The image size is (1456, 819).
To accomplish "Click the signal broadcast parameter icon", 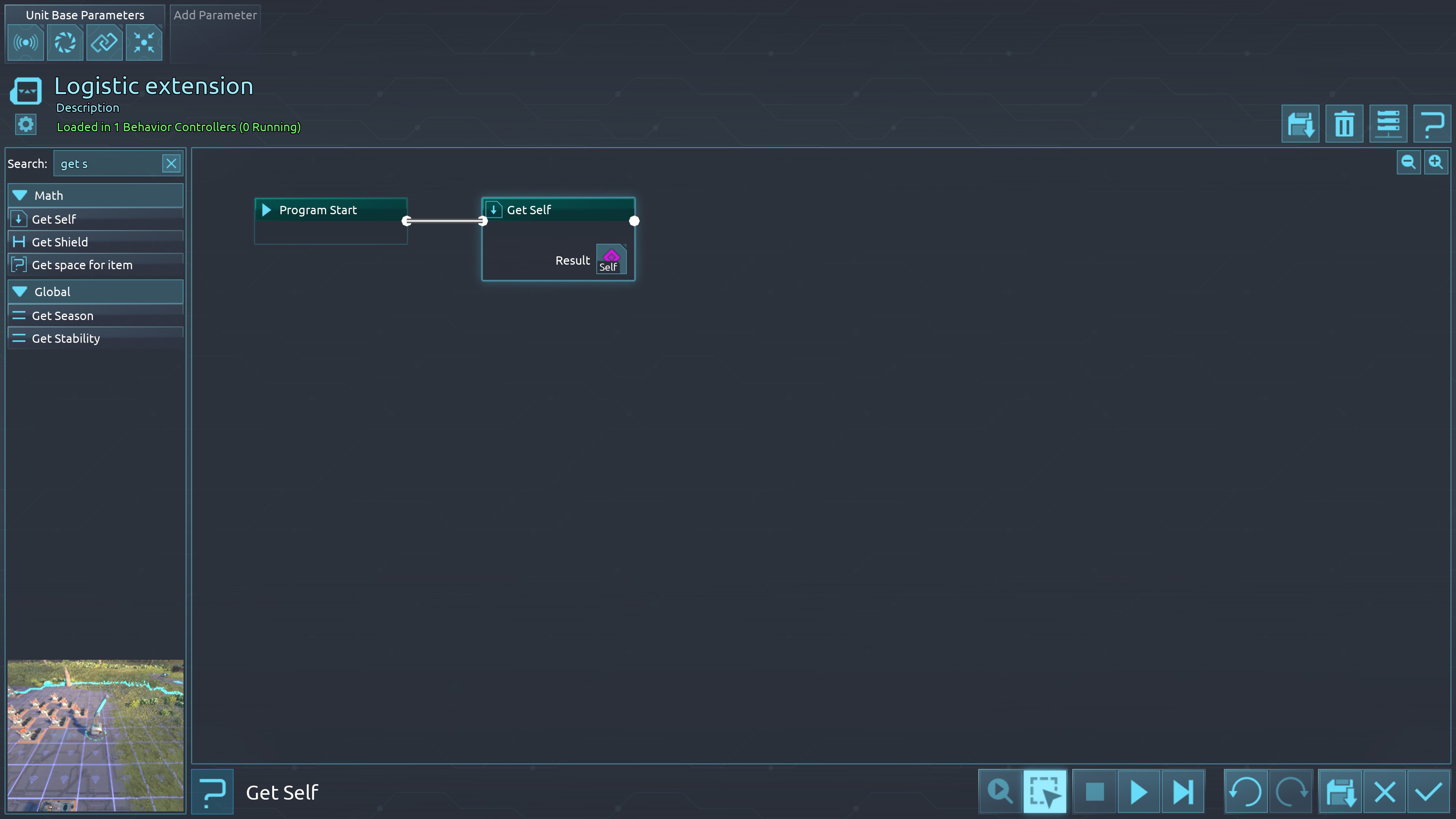I will click(25, 42).
